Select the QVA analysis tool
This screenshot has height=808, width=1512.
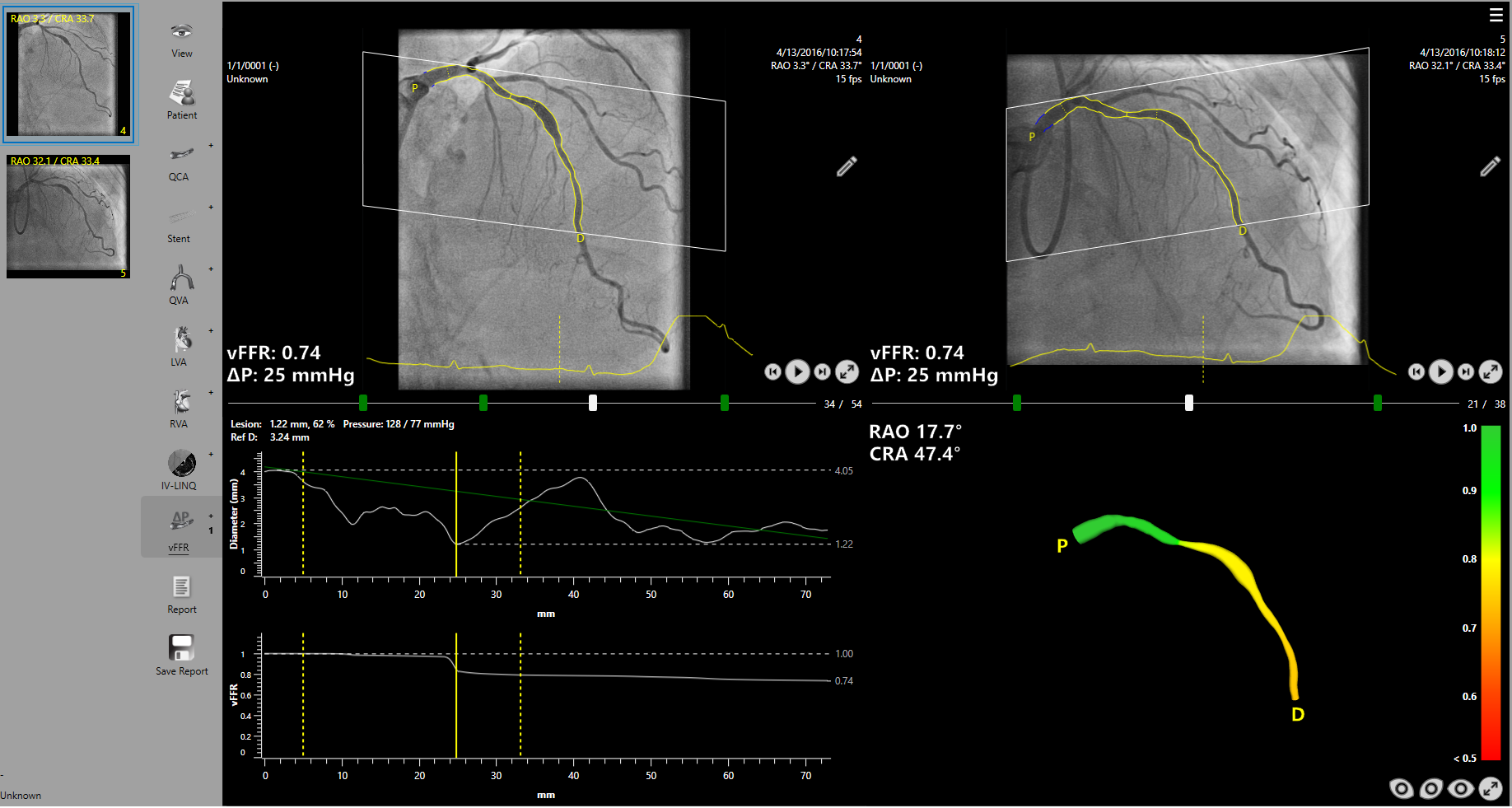[x=181, y=285]
